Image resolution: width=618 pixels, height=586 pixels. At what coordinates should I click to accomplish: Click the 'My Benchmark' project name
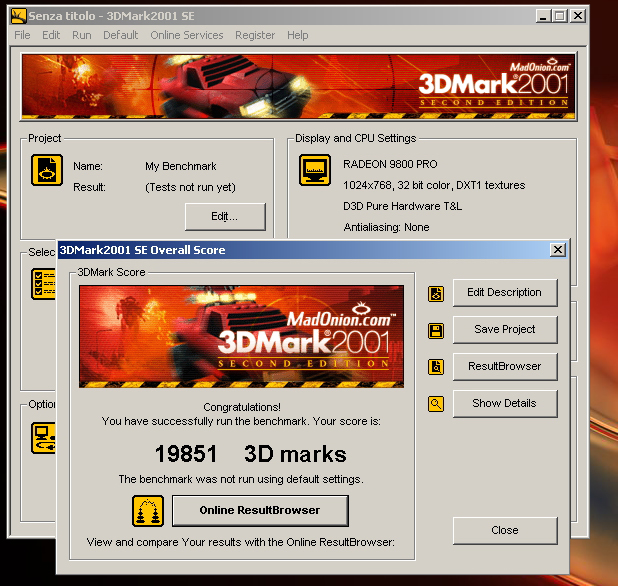coord(181,166)
